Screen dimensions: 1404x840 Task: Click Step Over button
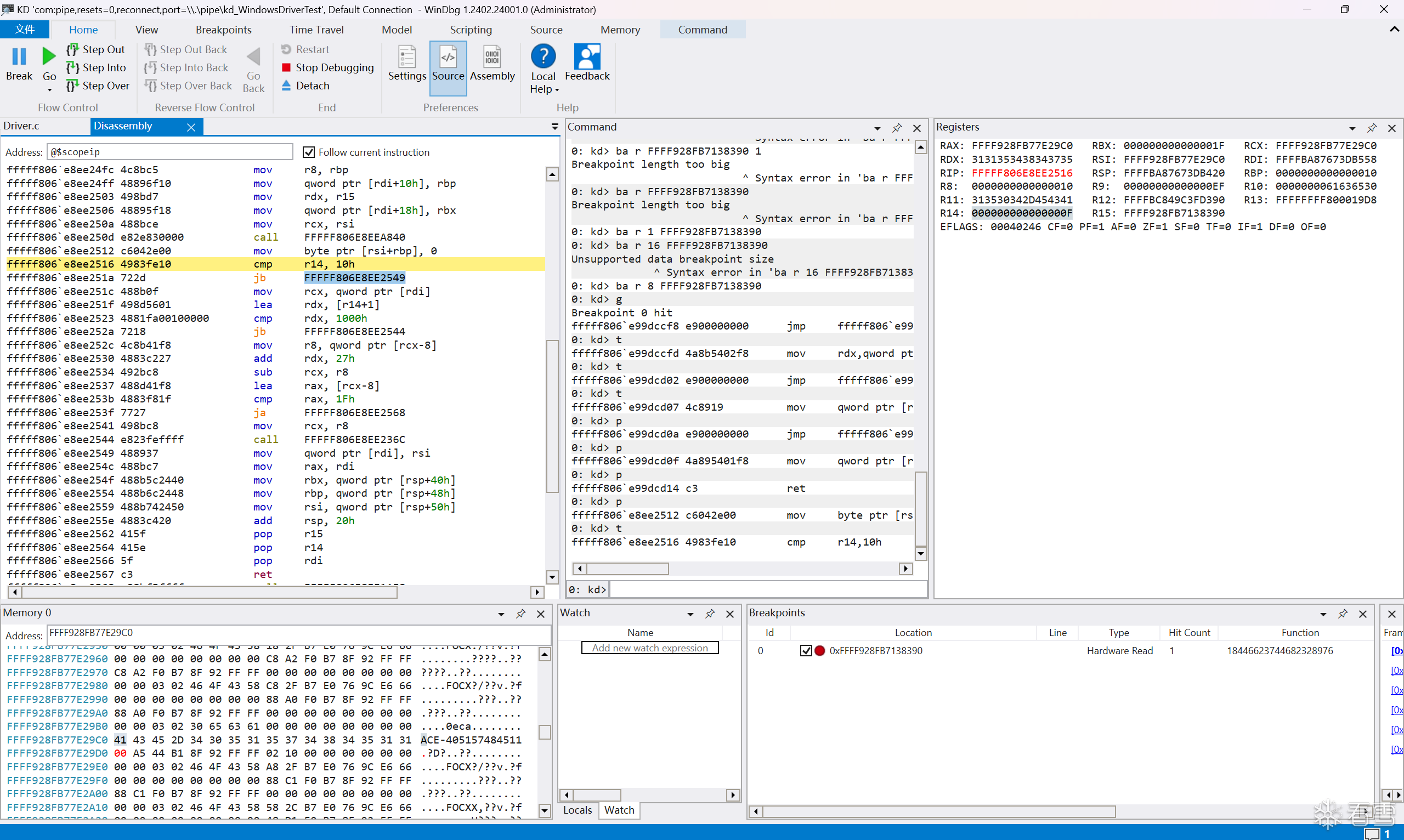(98, 86)
